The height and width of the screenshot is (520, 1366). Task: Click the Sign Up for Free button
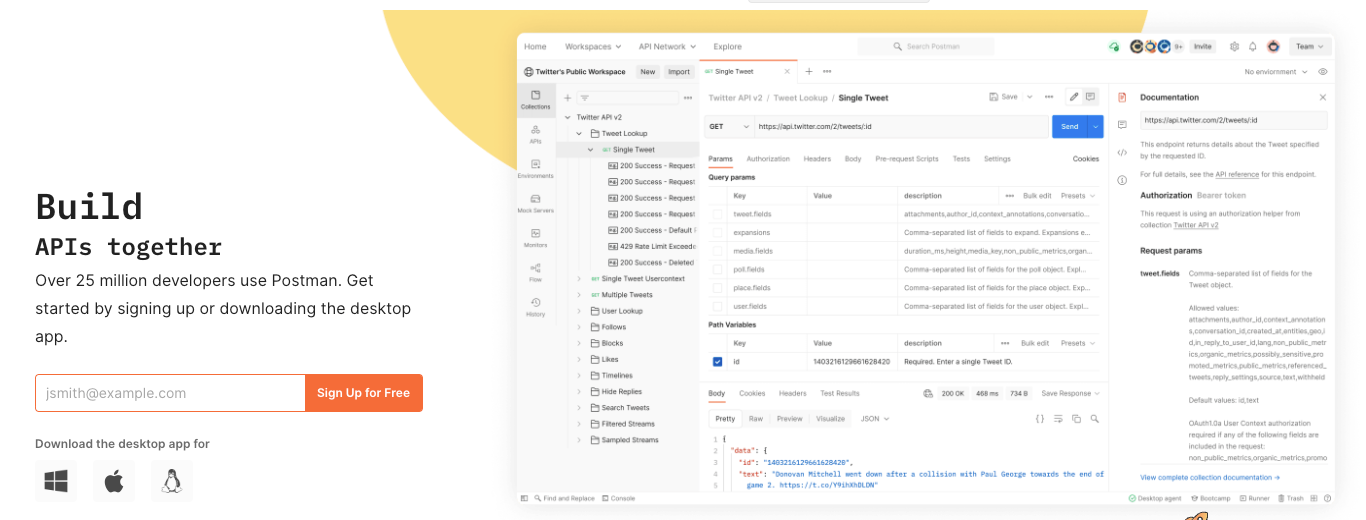point(363,393)
